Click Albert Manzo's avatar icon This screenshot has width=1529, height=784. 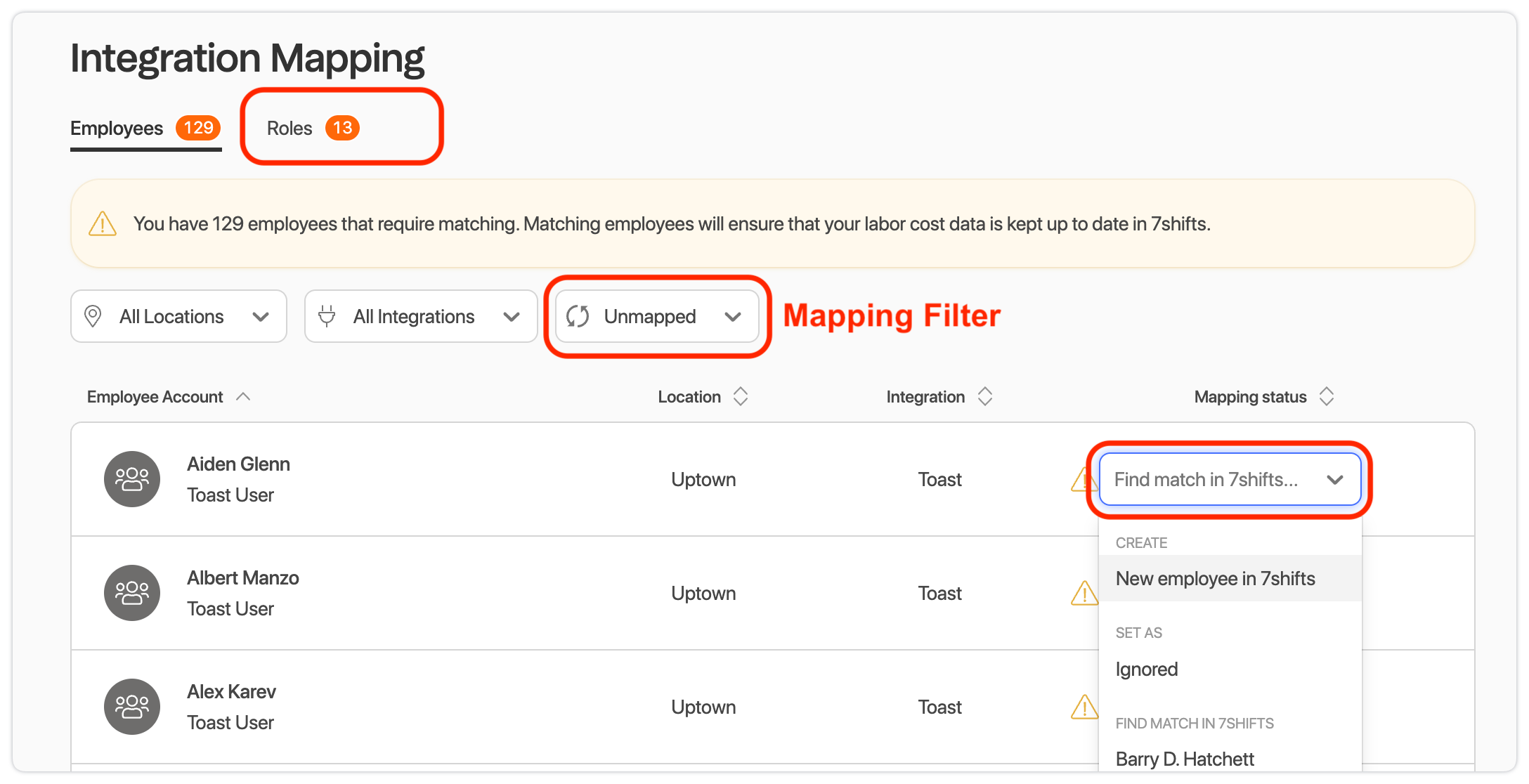click(x=132, y=593)
